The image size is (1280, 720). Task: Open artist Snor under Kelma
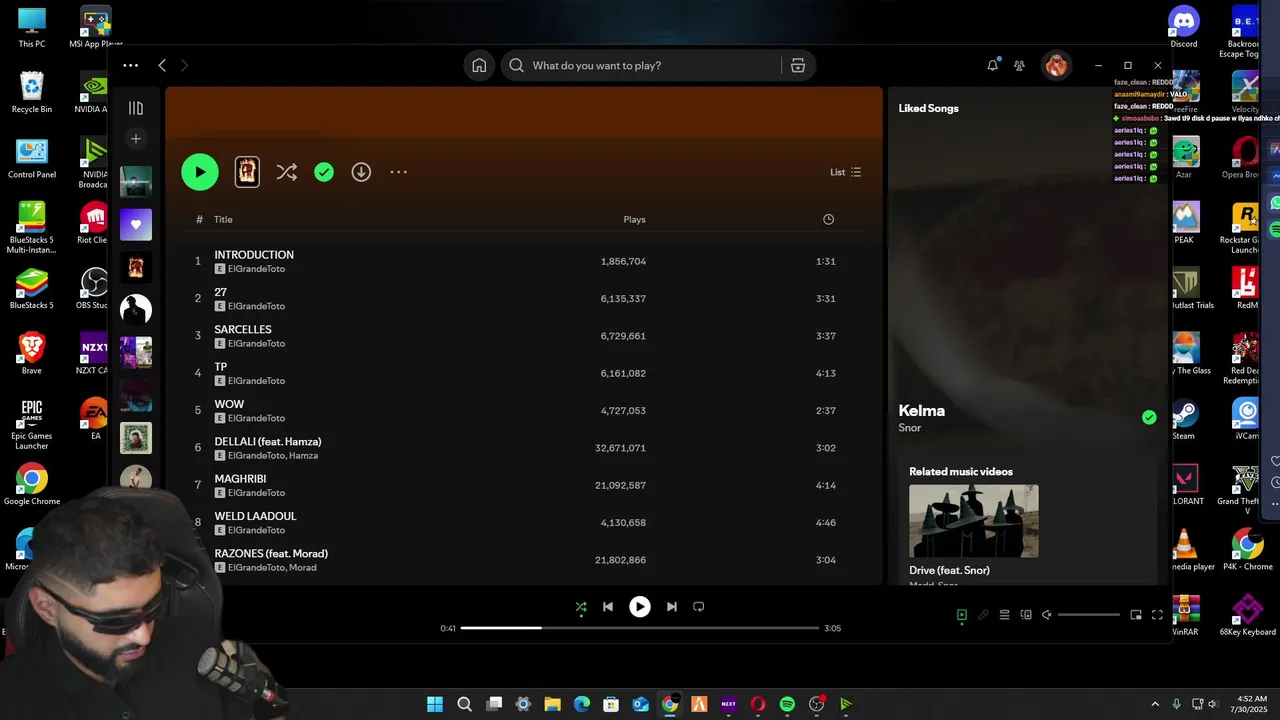click(910, 428)
